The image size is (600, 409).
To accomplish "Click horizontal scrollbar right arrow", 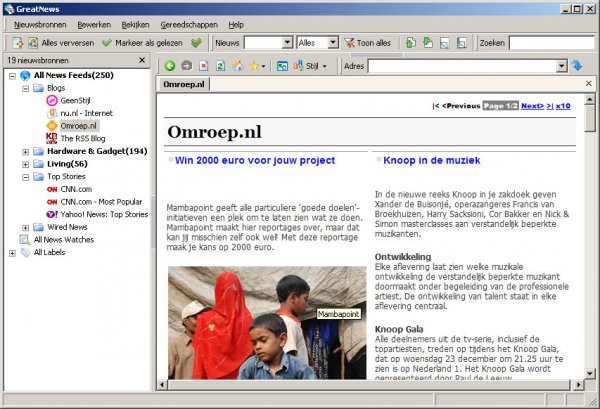I will [579, 385].
